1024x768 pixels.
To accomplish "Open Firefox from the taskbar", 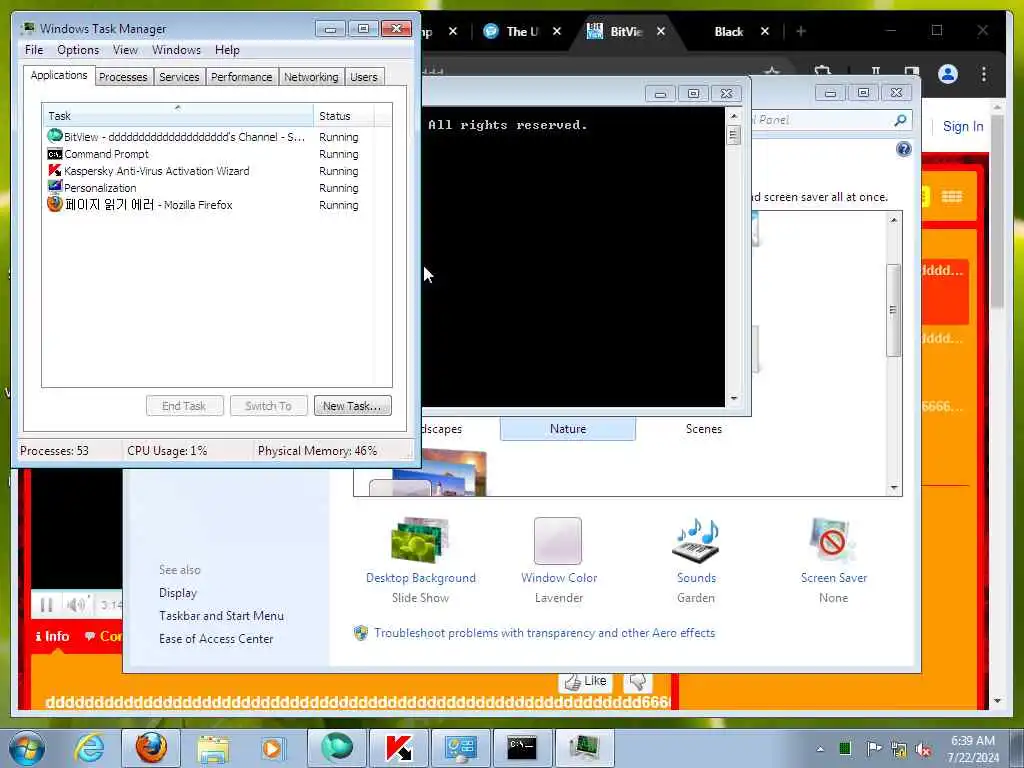I will (151, 748).
